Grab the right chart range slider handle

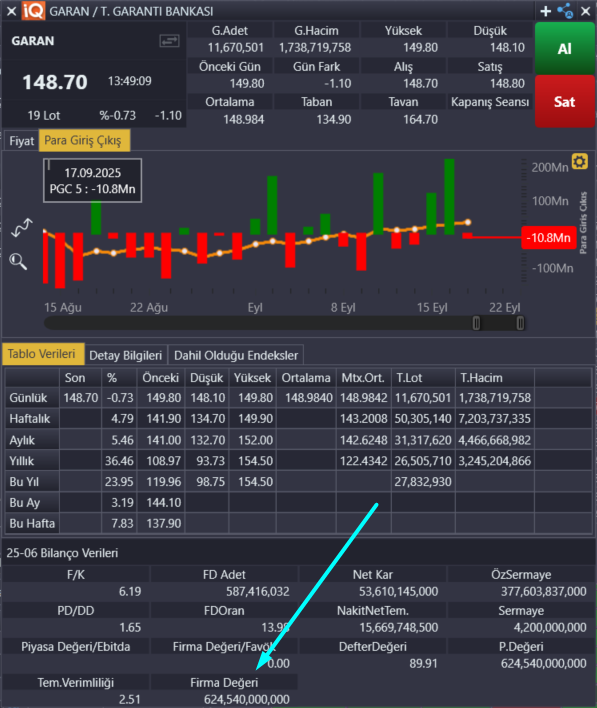(x=520, y=323)
